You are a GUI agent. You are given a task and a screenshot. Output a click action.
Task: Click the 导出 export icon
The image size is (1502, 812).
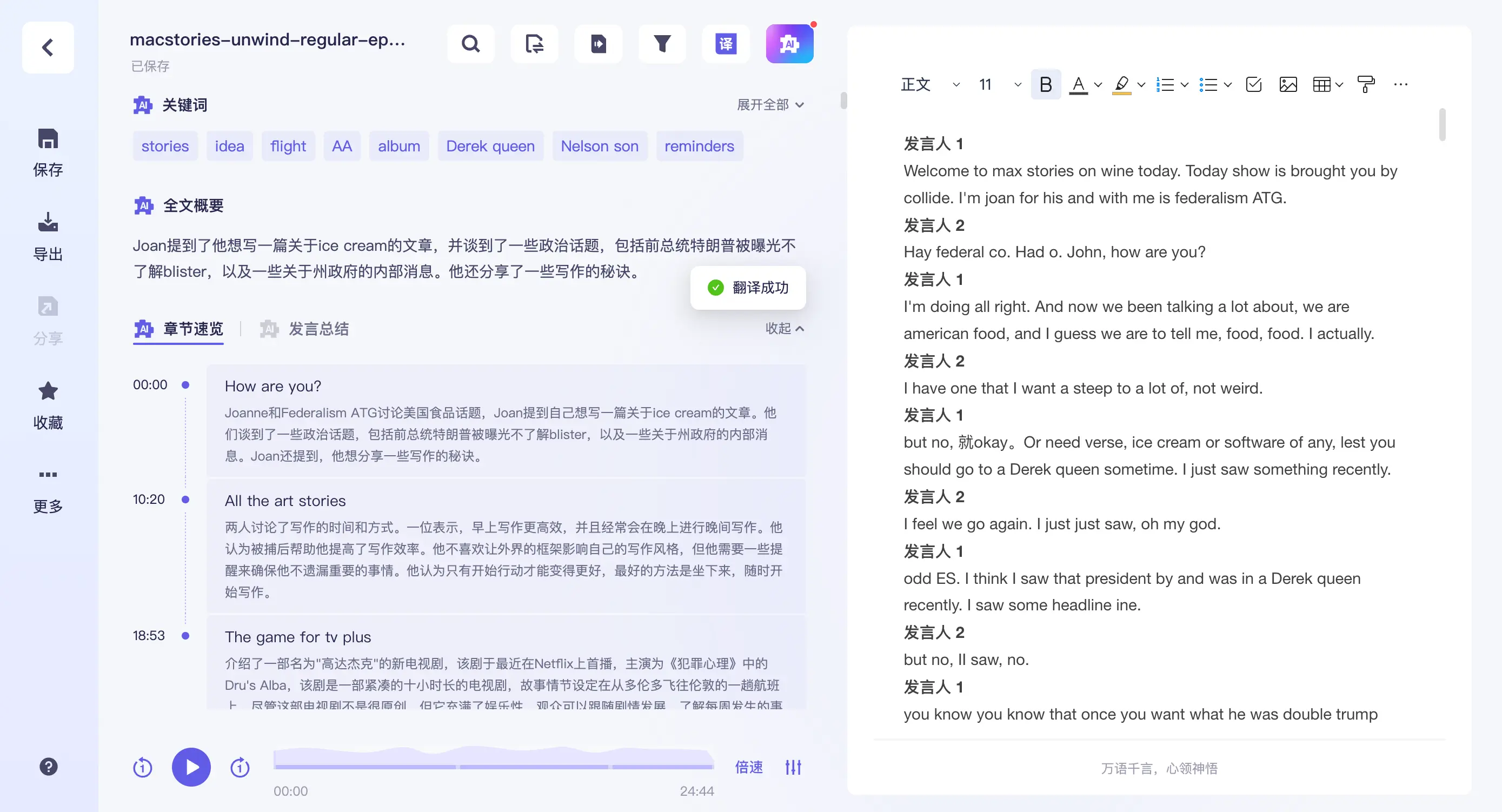(48, 223)
